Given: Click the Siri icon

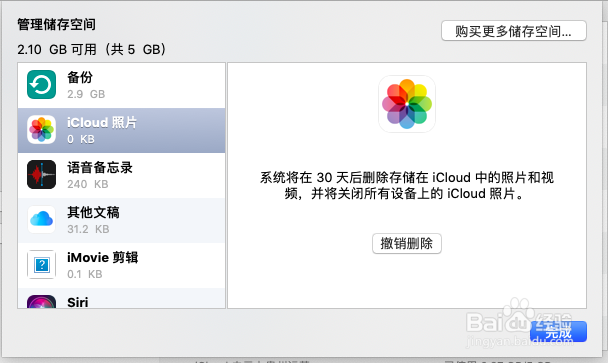Looking at the screenshot, I should point(41,302).
